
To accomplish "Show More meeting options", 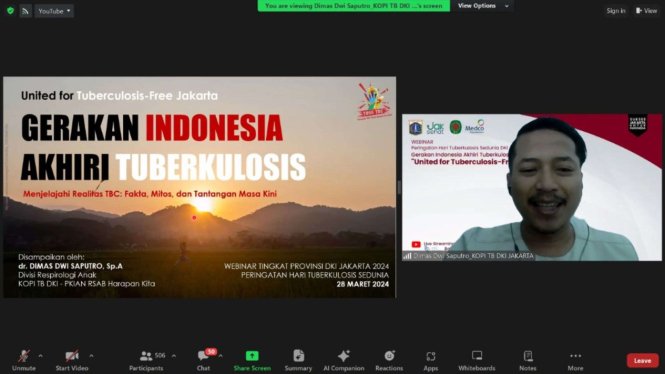I will tap(576, 360).
